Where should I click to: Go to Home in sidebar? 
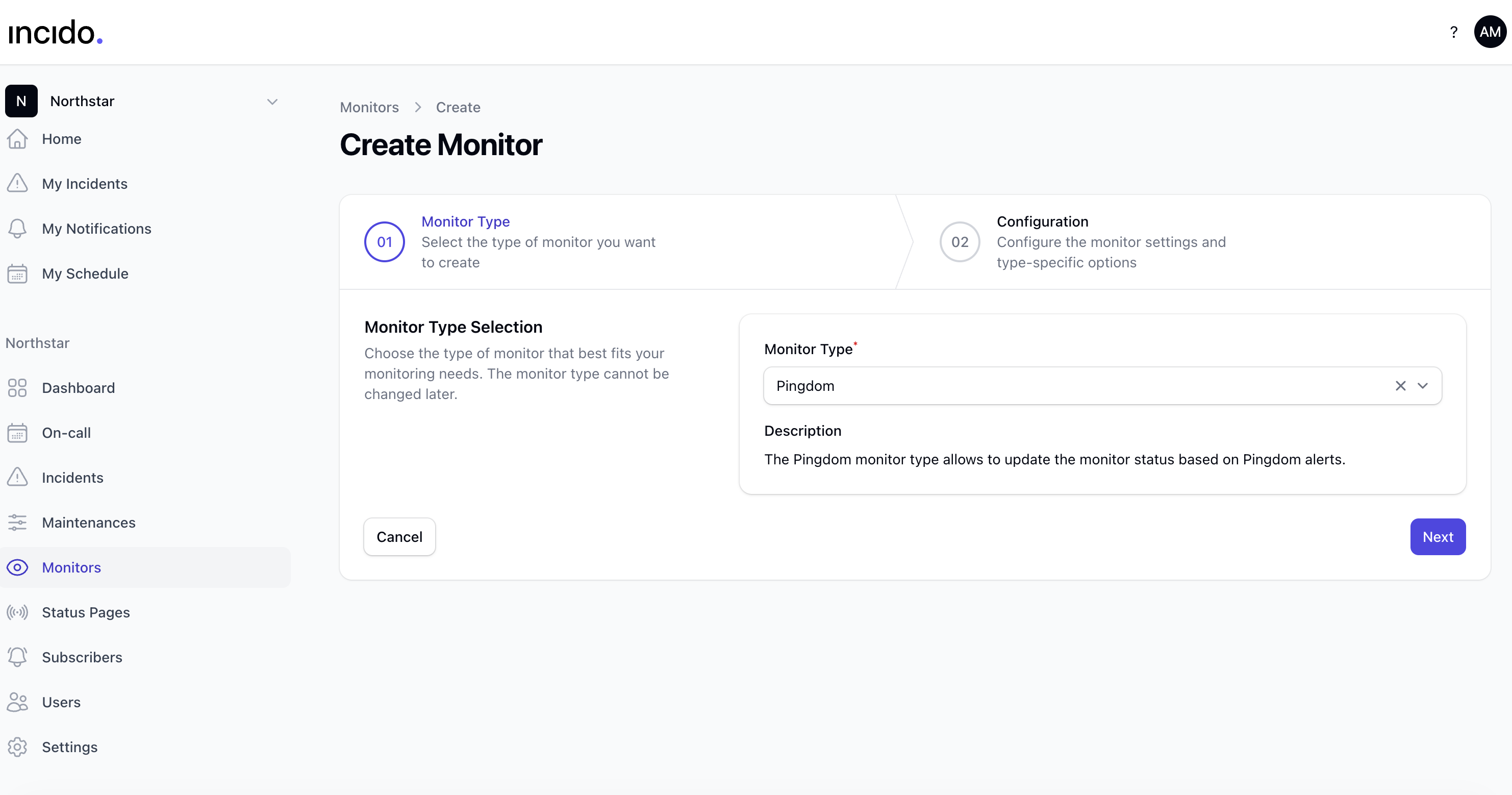[x=62, y=139]
